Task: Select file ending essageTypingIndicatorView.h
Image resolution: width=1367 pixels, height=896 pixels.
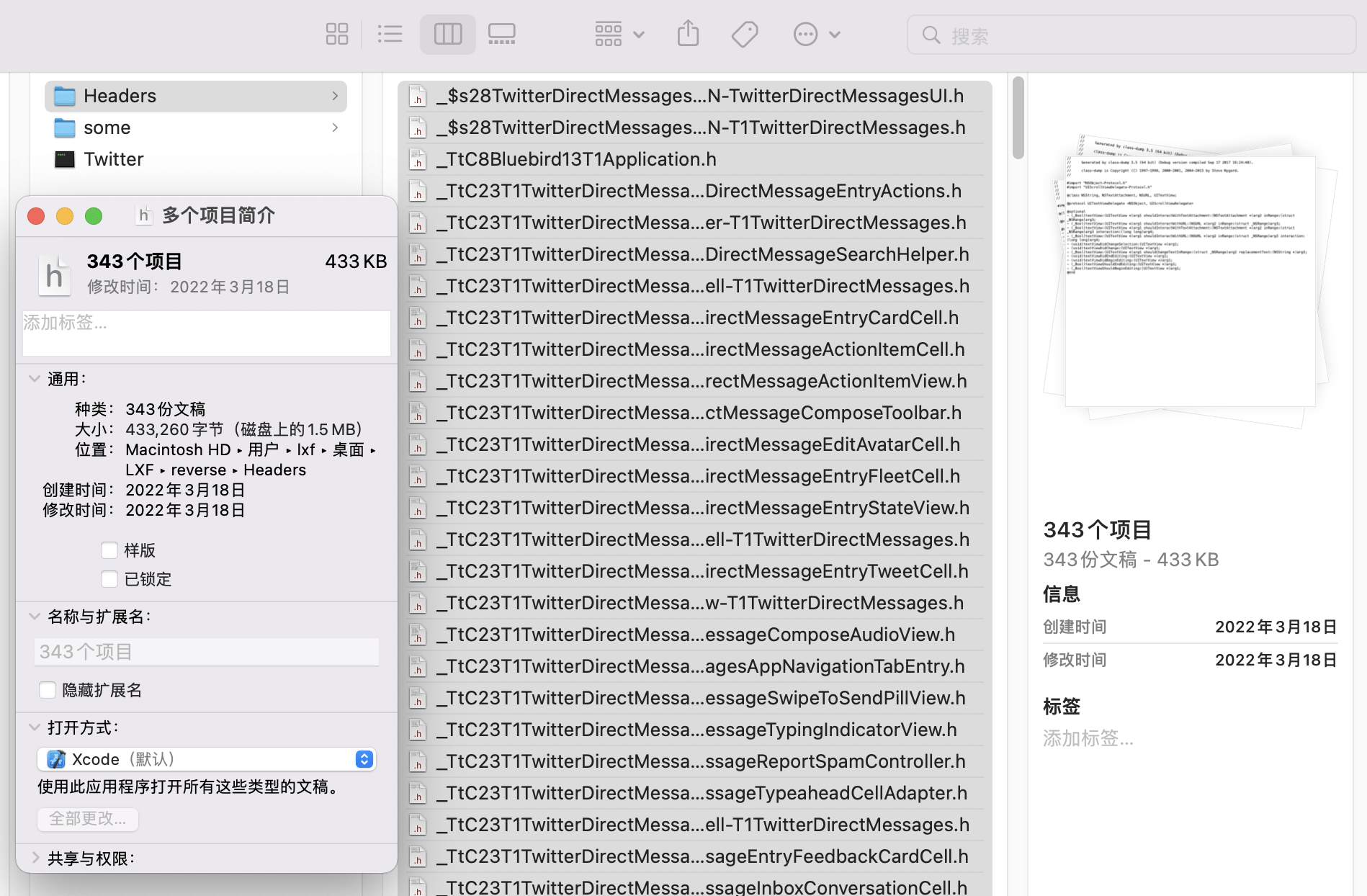Action: (x=695, y=730)
